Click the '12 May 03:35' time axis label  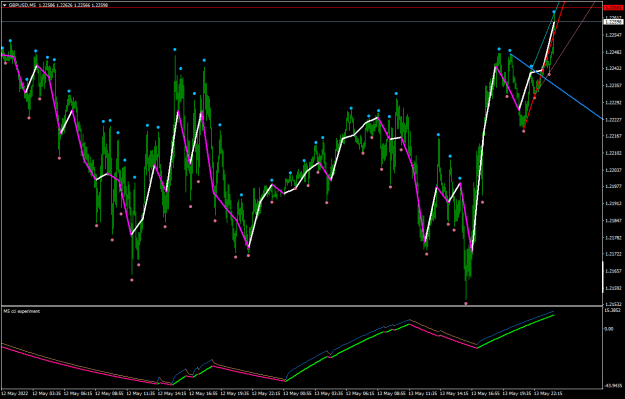[x=46, y=394]
